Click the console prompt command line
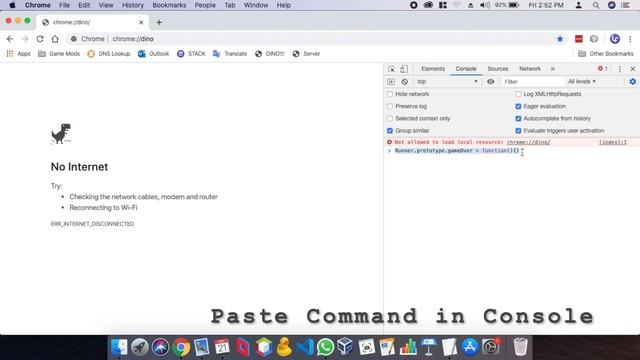The width and height of the screenshot is (640, 360). (512, 151)
